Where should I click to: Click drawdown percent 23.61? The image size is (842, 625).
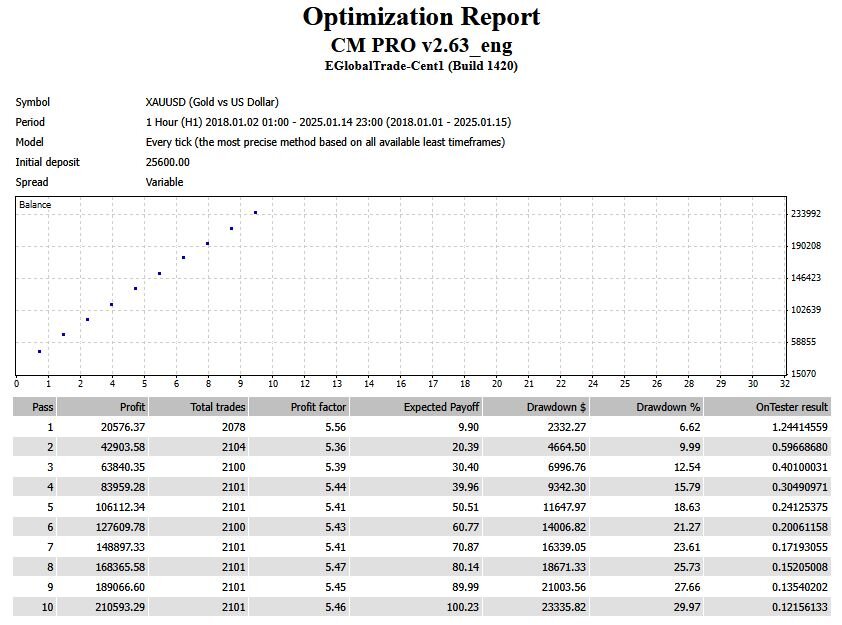687,547
